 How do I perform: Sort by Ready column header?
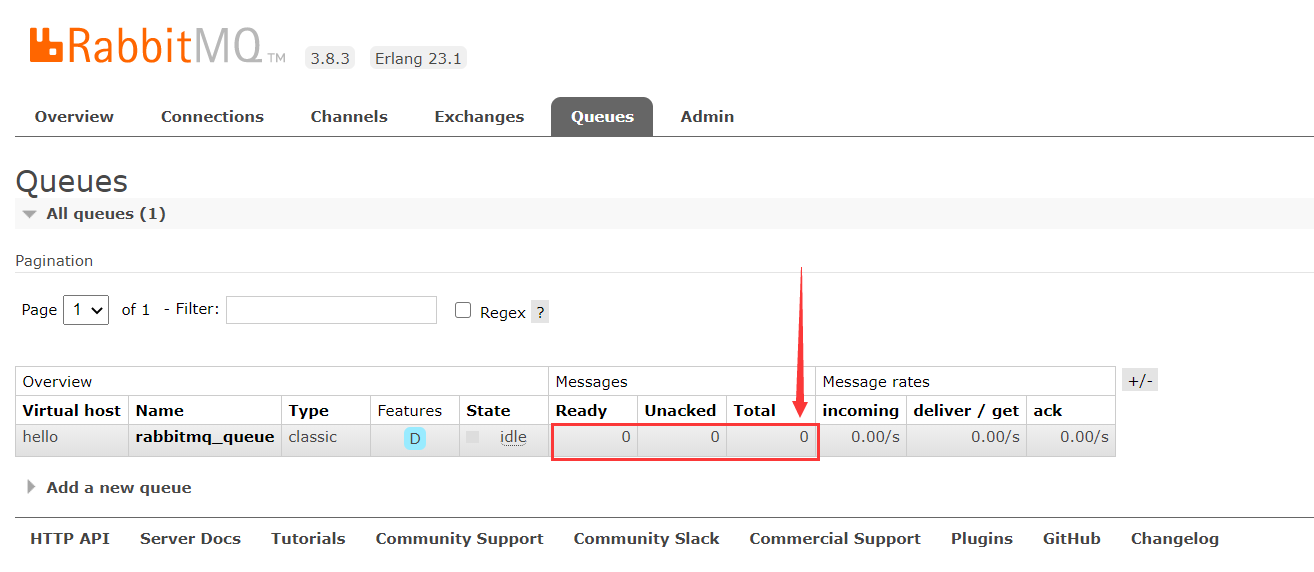pyautogui.click(x=581, y=411)
